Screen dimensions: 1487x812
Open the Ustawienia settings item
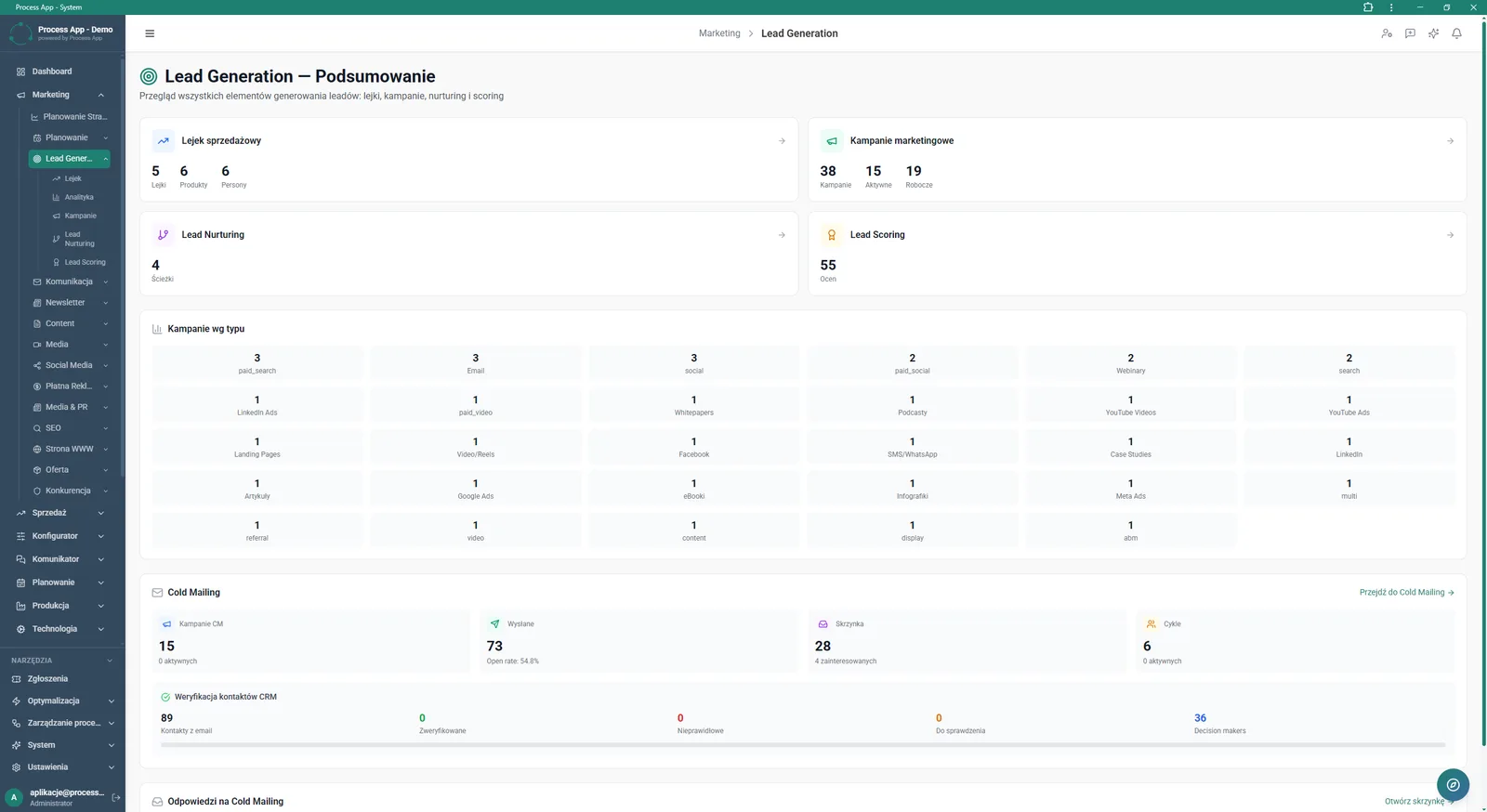(47, 767)
